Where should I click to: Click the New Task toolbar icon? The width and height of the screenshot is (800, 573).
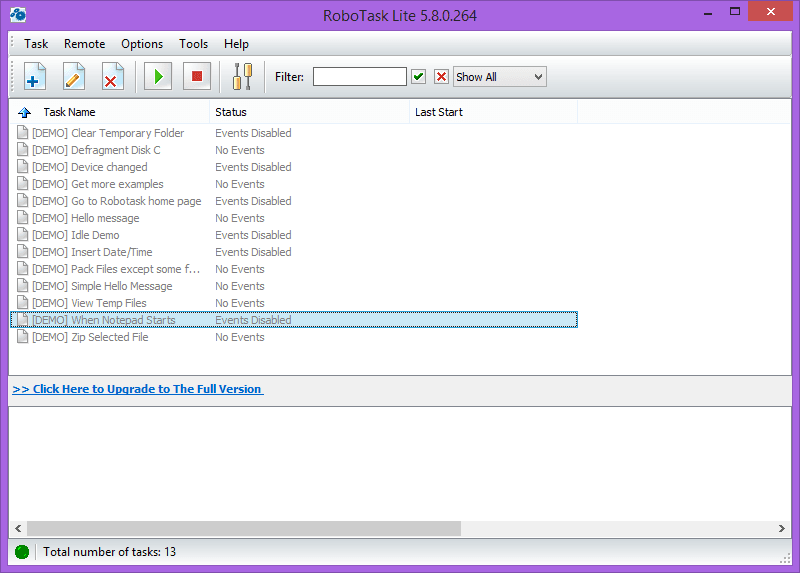pyautogui.click(x=35, y=77)
